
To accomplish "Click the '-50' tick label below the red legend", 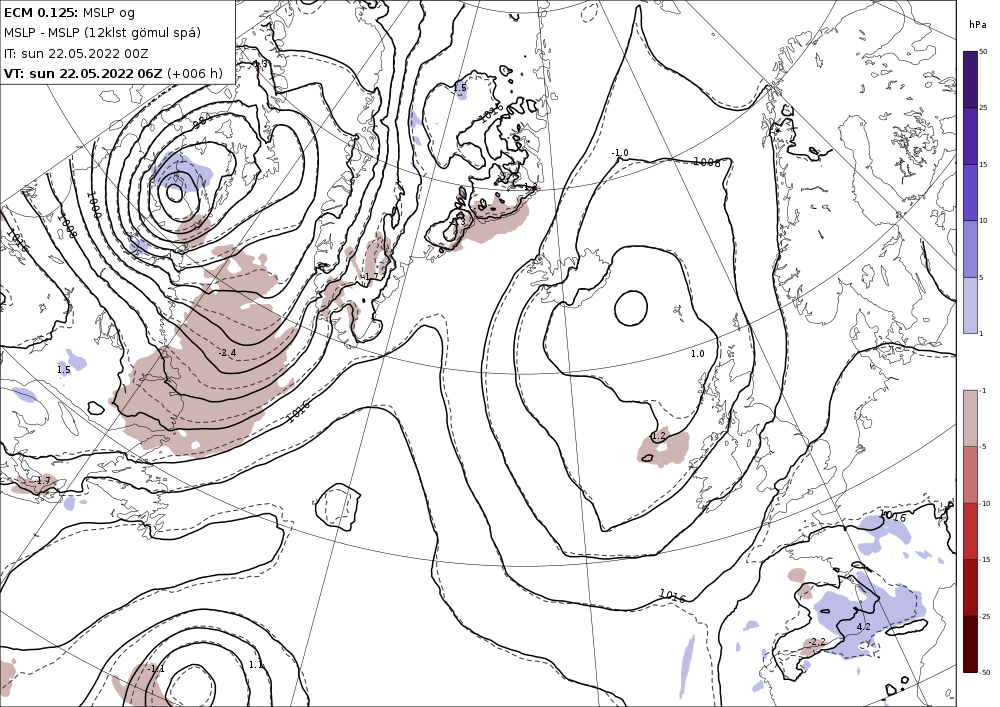I will tap(985, 672).
